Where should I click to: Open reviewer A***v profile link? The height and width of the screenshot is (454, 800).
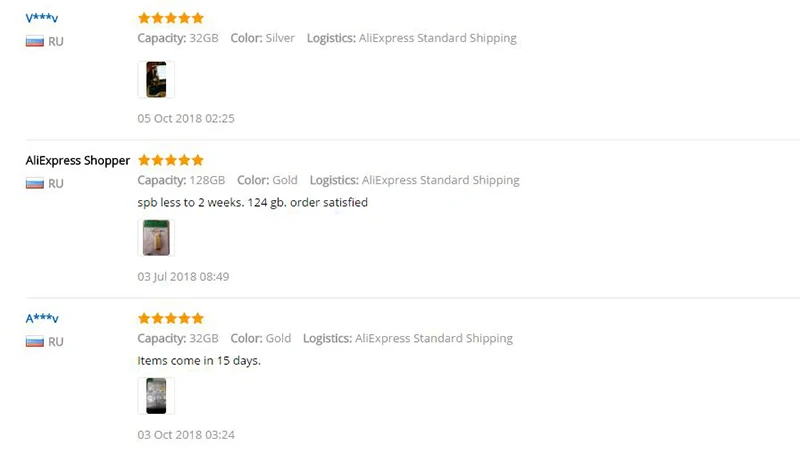tap(42, 319)
